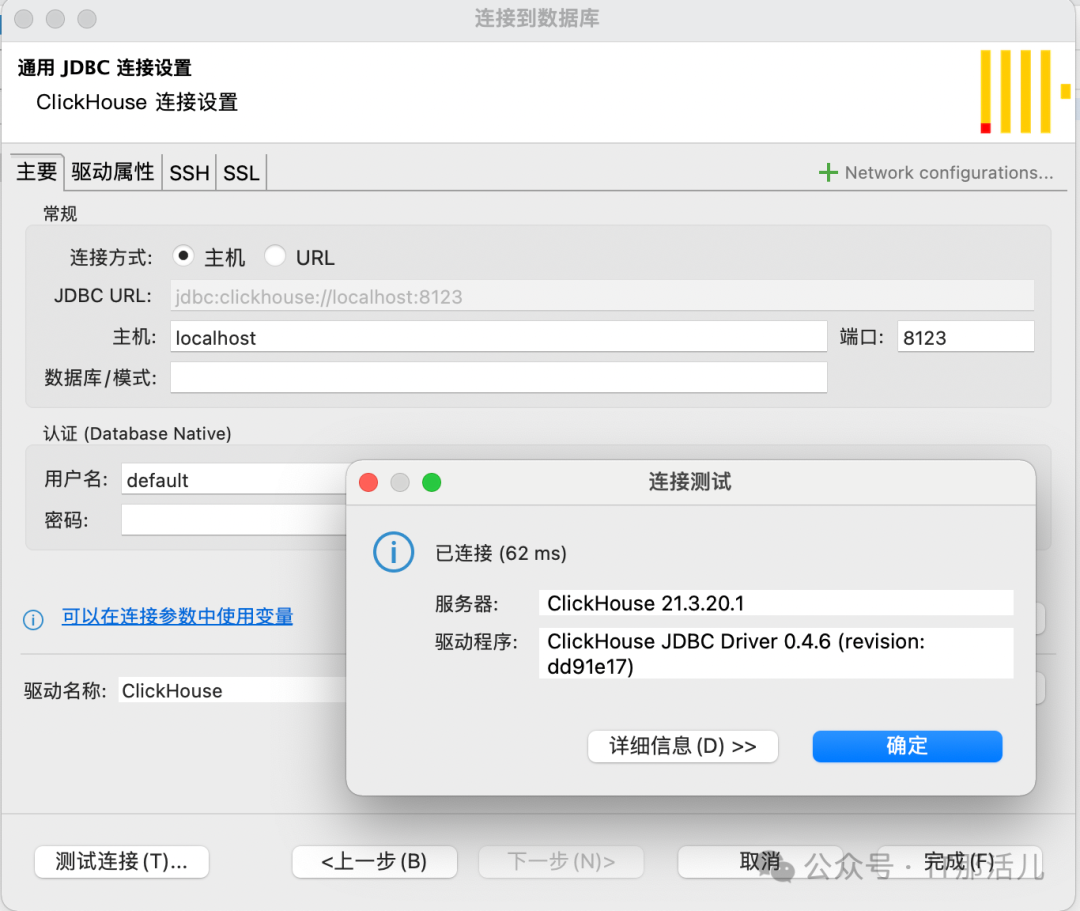Viewport: 1080px width, 911px height.
Task: Click green zoom button of 连接测试 dialog
Action: (x=432, y=482)
